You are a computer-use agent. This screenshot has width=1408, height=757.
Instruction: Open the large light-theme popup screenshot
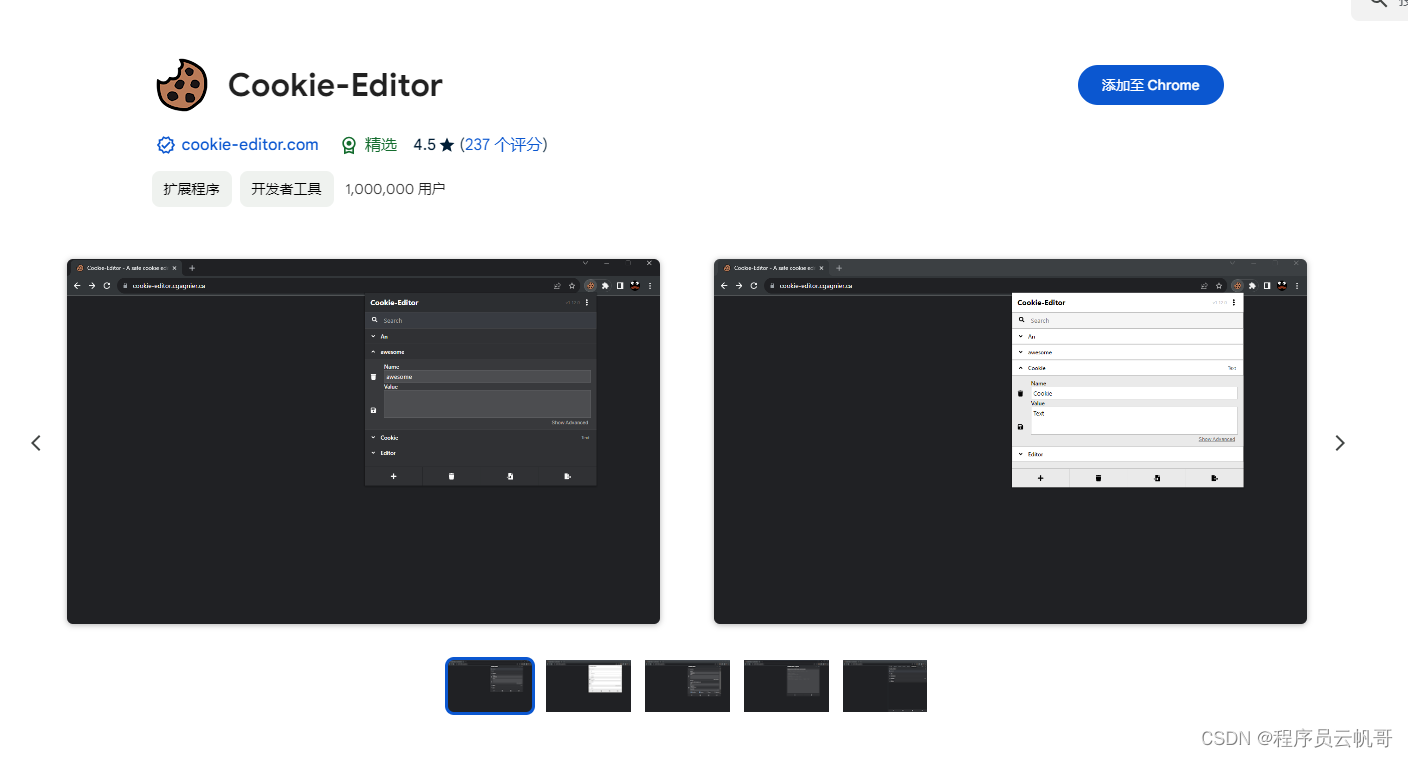pos(1010,441)
